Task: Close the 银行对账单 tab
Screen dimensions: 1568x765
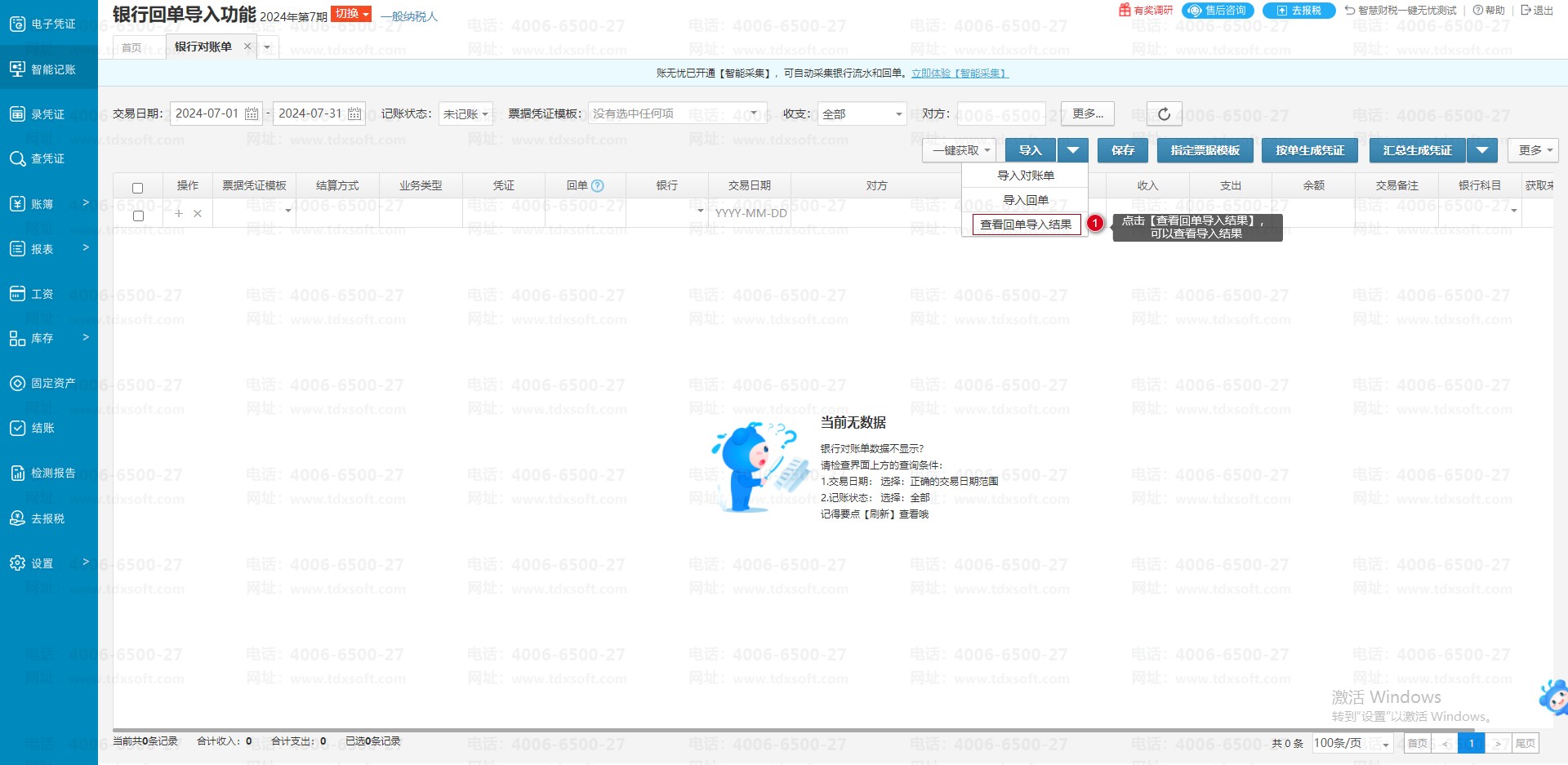Action: (247, 47)
